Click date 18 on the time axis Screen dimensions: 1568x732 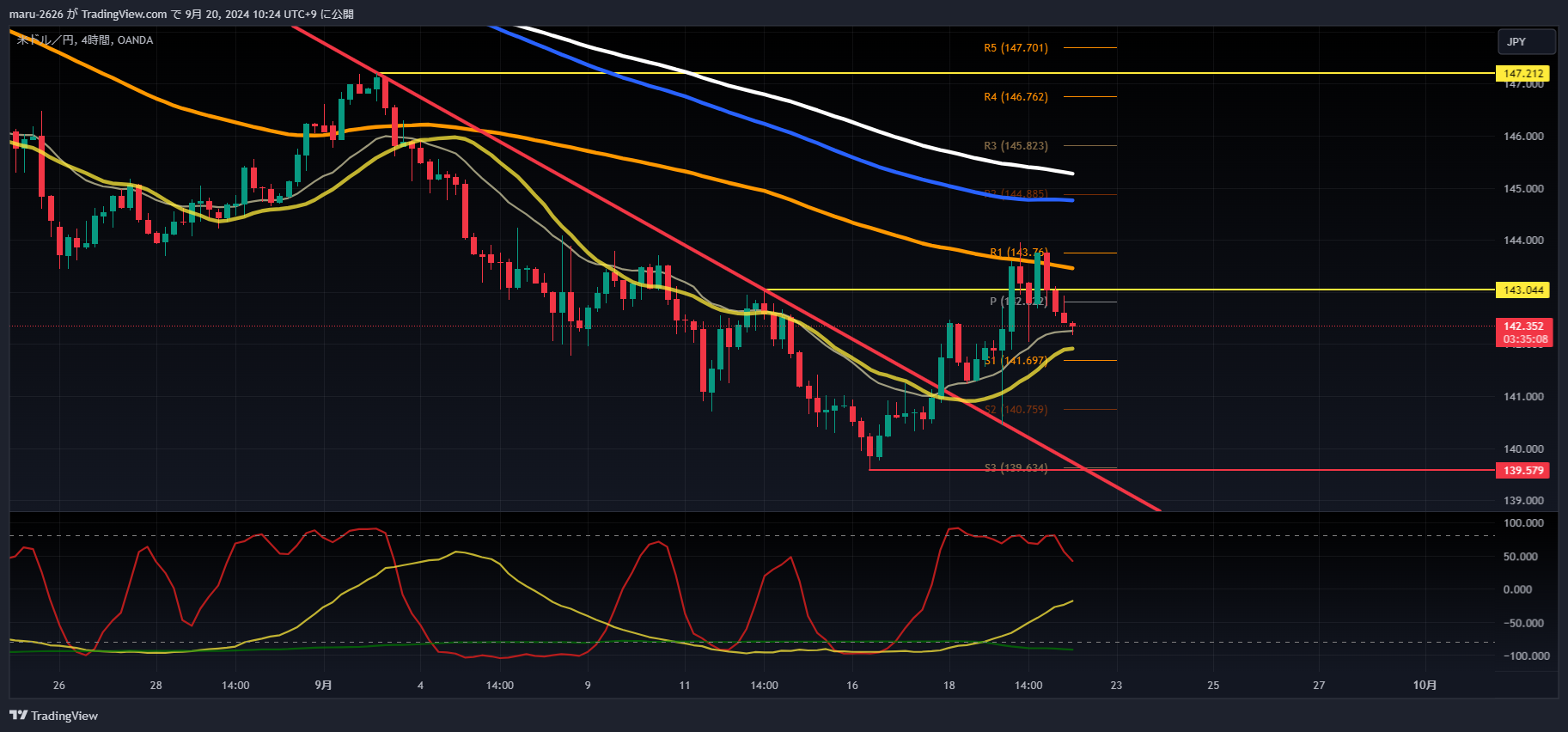(949, 686)
